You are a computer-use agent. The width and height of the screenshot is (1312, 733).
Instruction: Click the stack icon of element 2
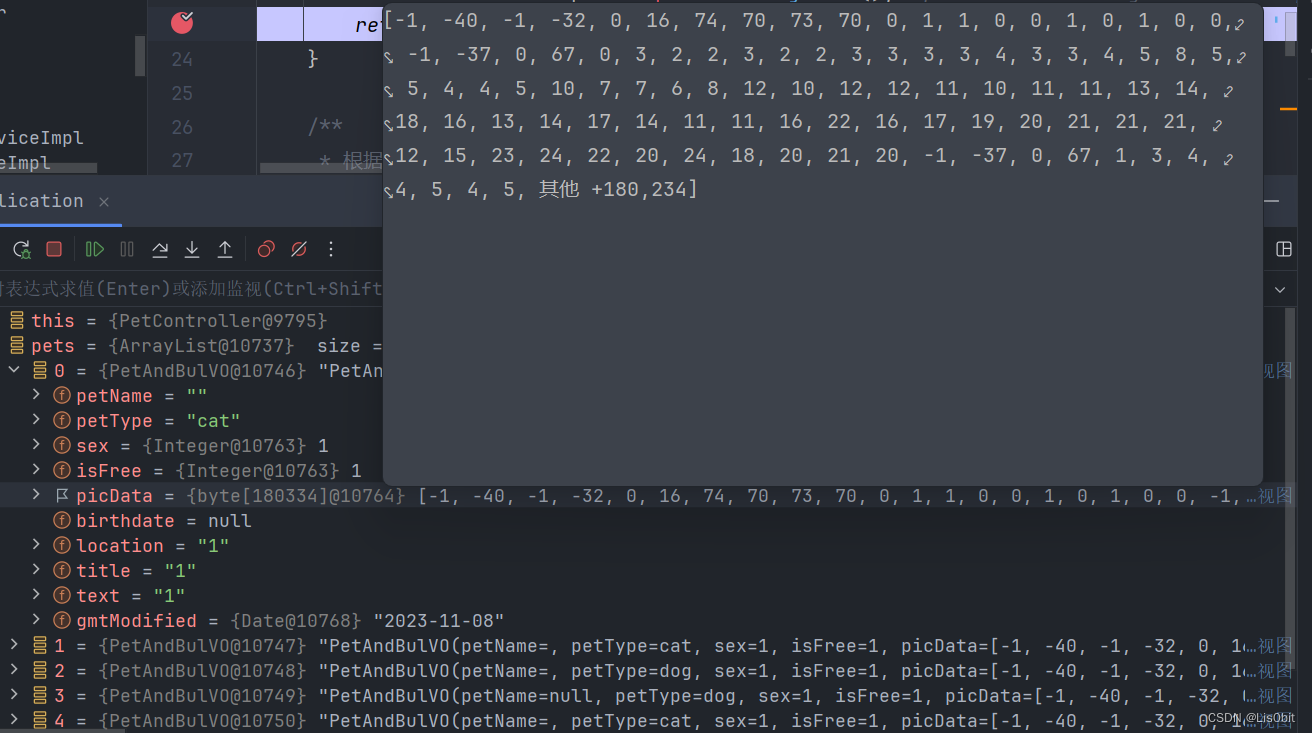40,670
